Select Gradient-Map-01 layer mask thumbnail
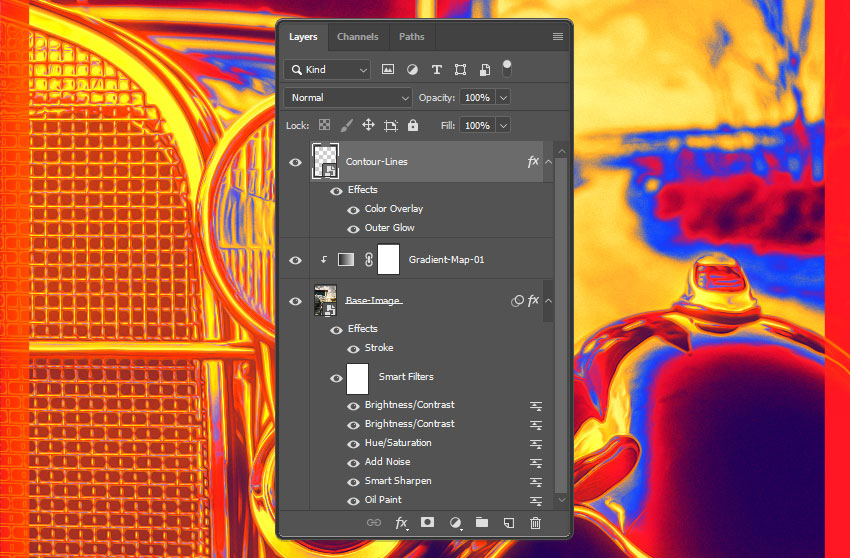 point(388,259)
